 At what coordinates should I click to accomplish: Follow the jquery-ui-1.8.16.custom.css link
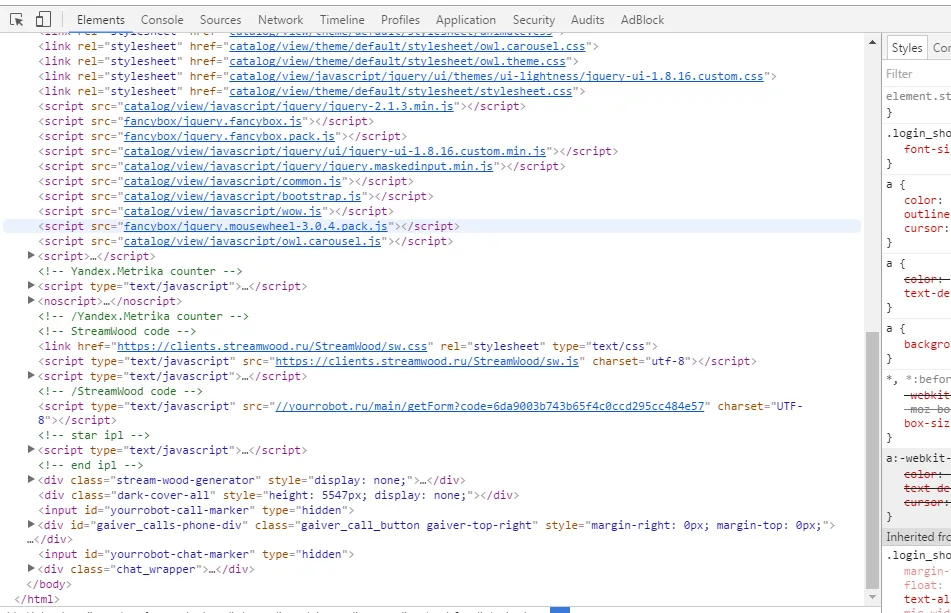[496, 76]
